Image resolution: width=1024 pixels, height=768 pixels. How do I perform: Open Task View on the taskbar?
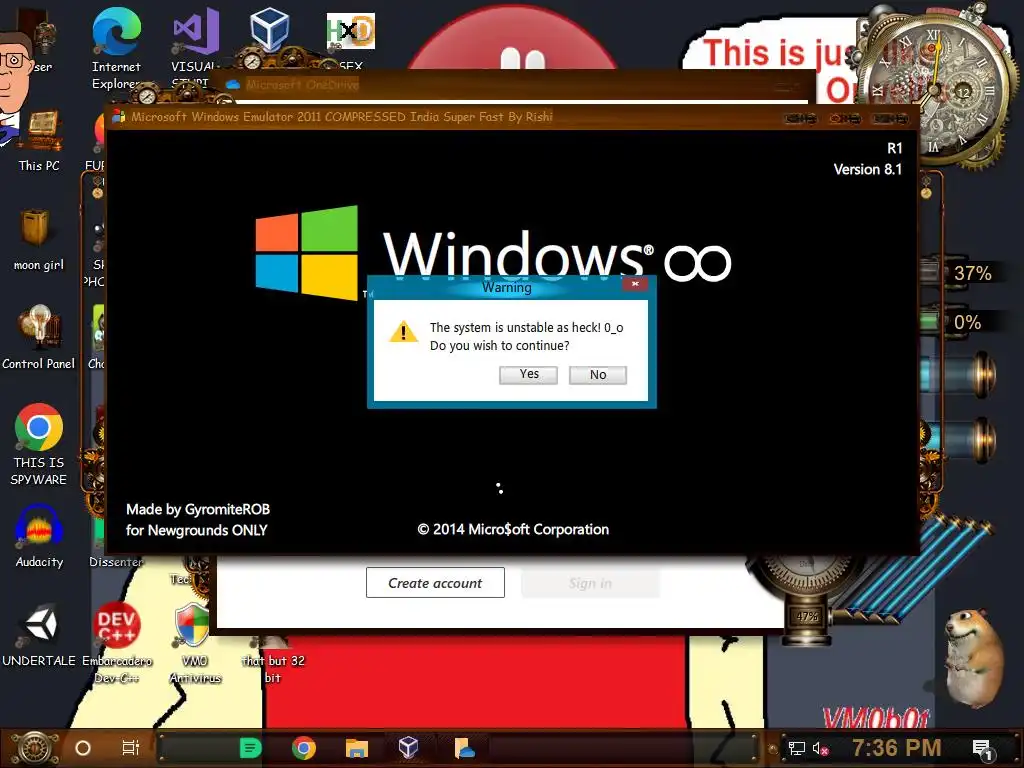[x=131, y=748]
